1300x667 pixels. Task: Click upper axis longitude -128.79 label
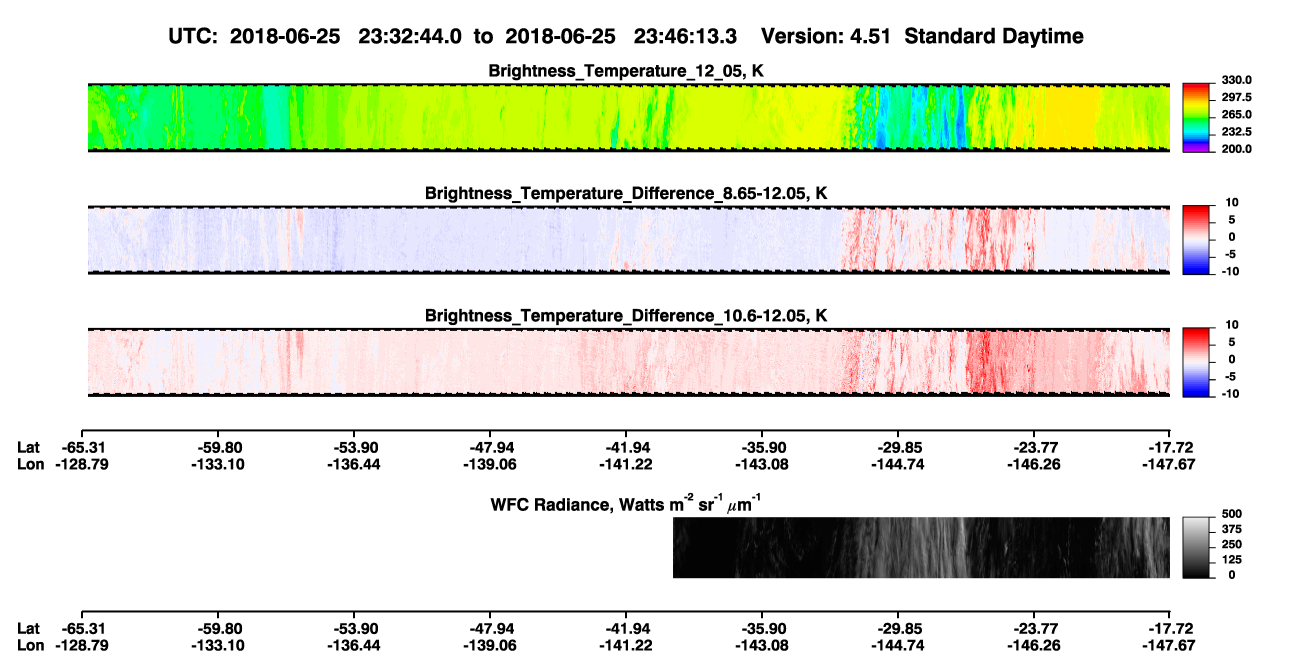pos(82,464)
